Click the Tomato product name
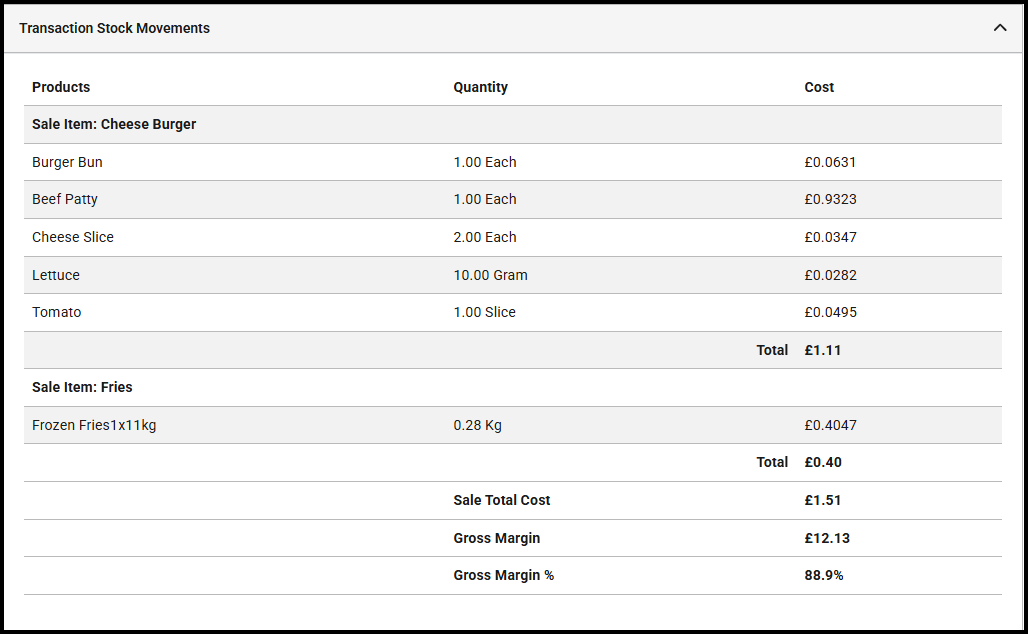Image resolution: width=1028 pixels, height=634 pixels. [57, 312]
